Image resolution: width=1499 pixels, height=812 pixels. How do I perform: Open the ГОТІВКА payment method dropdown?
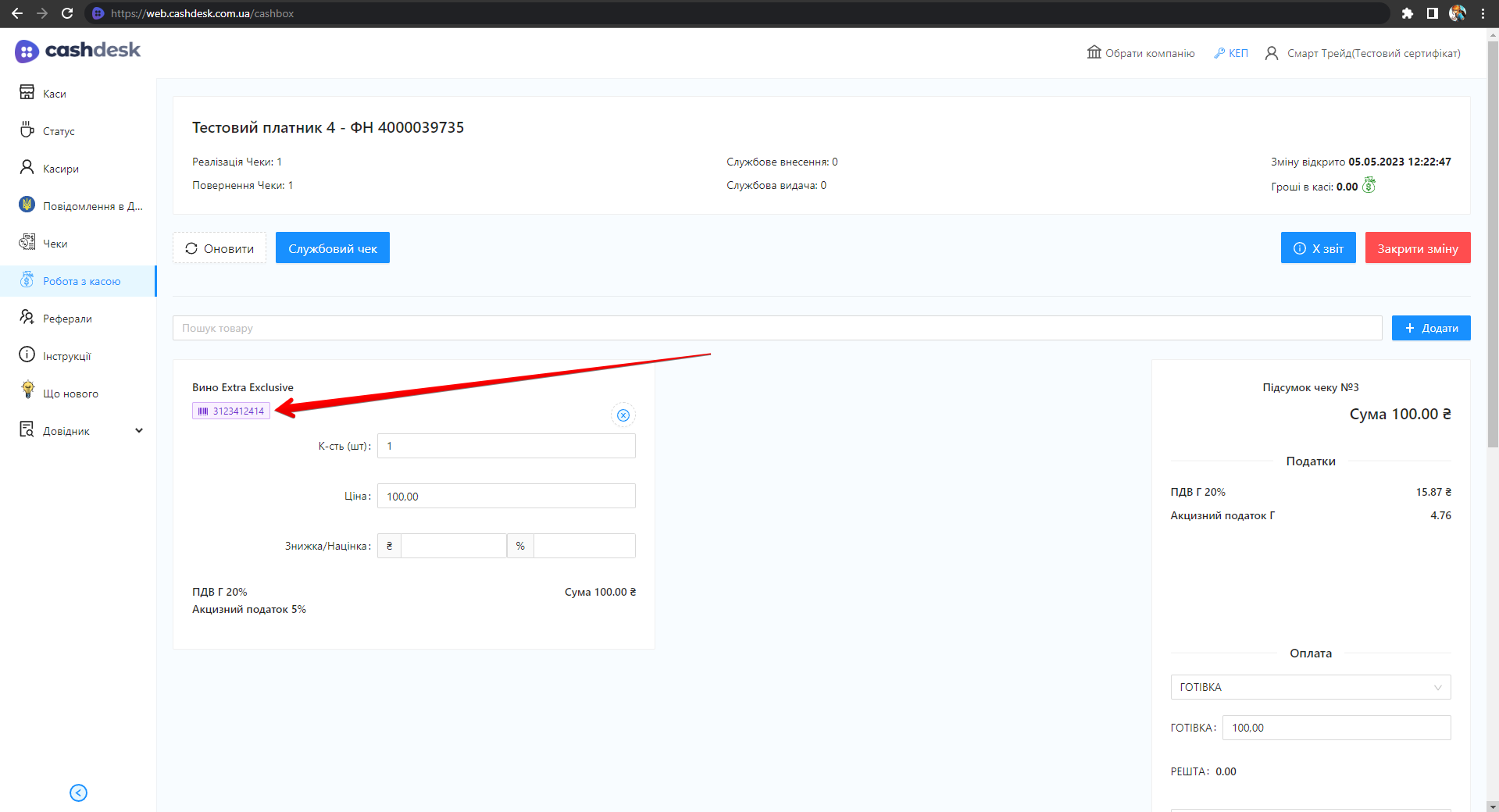tap(1310, 687)
